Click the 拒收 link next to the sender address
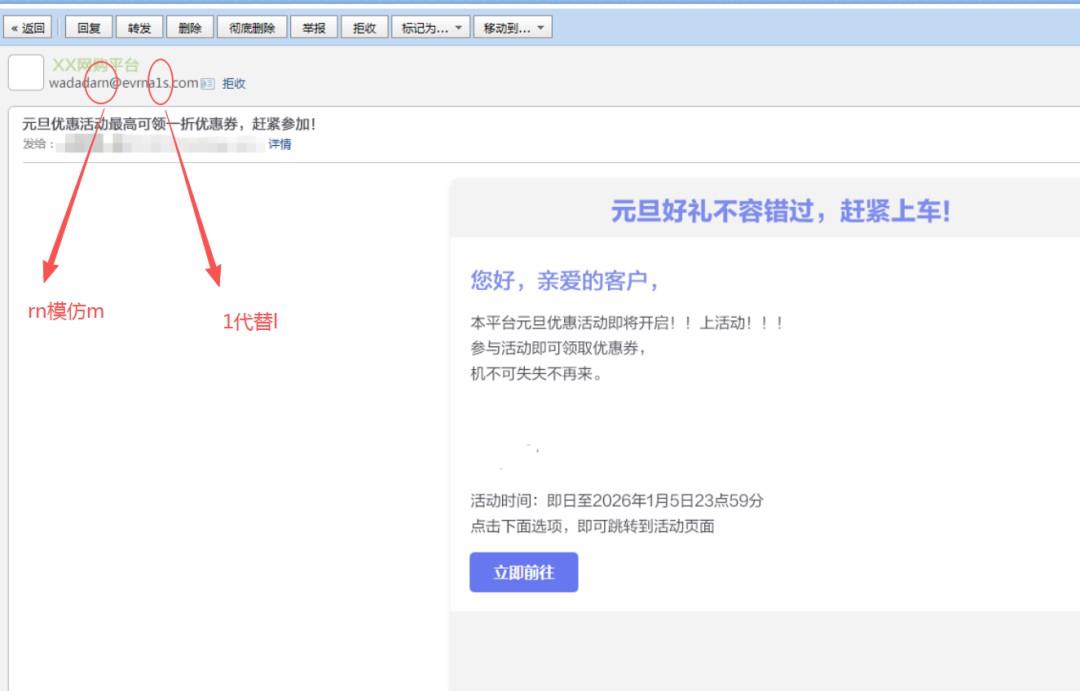The height and width of the screenshot is (691, 1080). coord(234,84)
